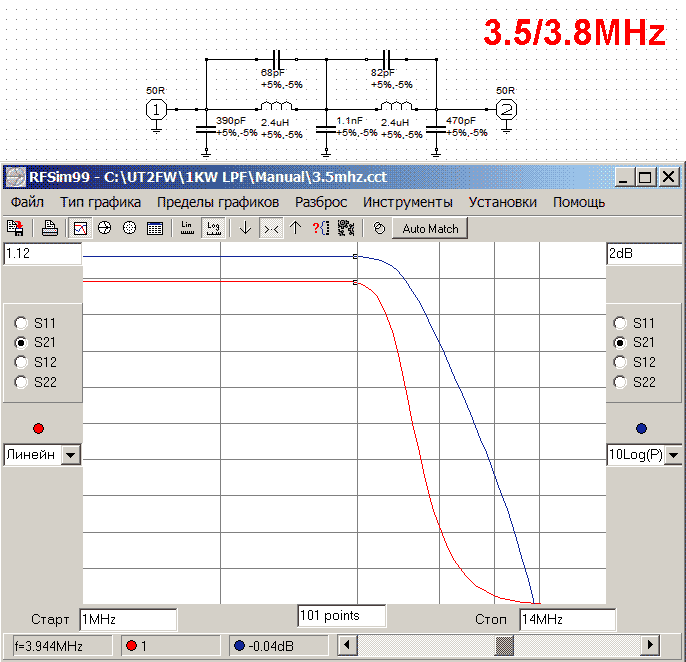Open the Помощь menu
This screenshot has width=686, height=662.
point(579,202)
